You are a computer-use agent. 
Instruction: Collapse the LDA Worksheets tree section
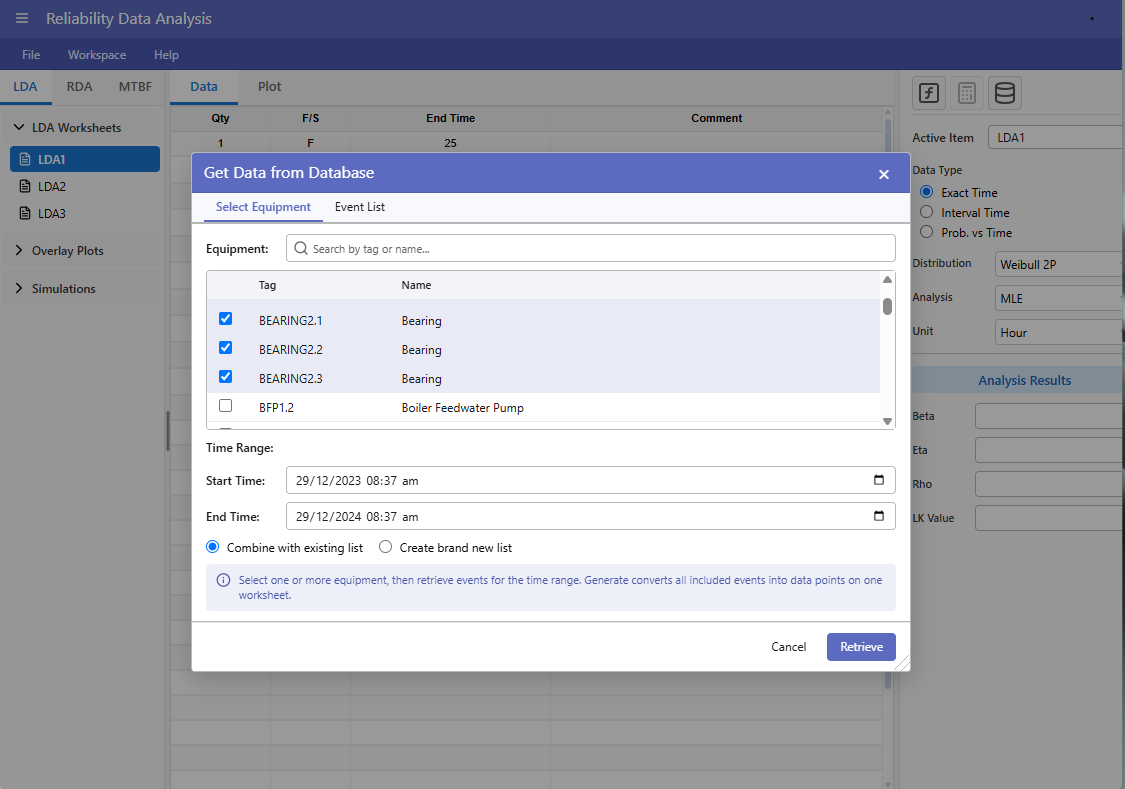[19, 127]
